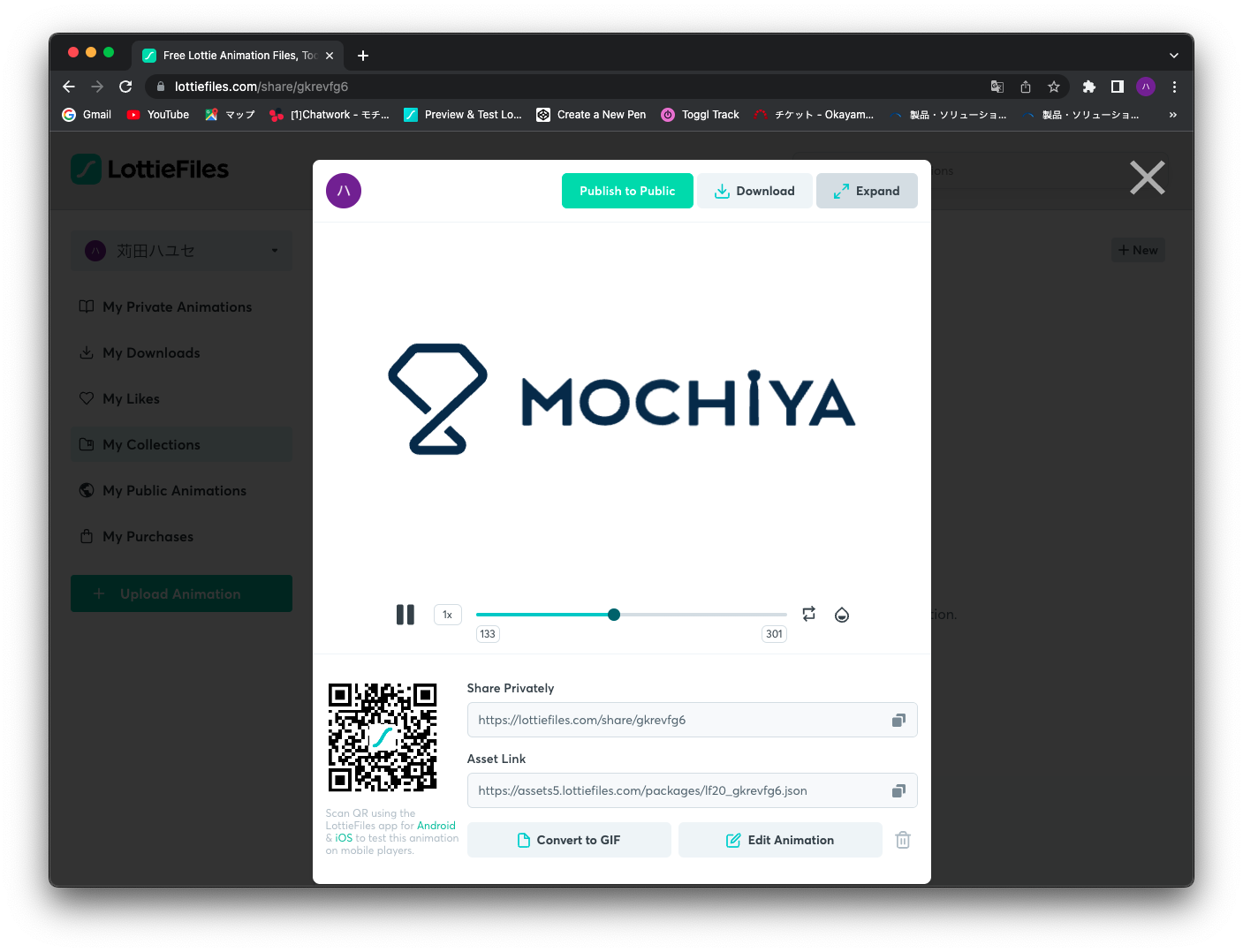Pause the animation playback
Screen dimensions: 1243x952
pos(405,615)
